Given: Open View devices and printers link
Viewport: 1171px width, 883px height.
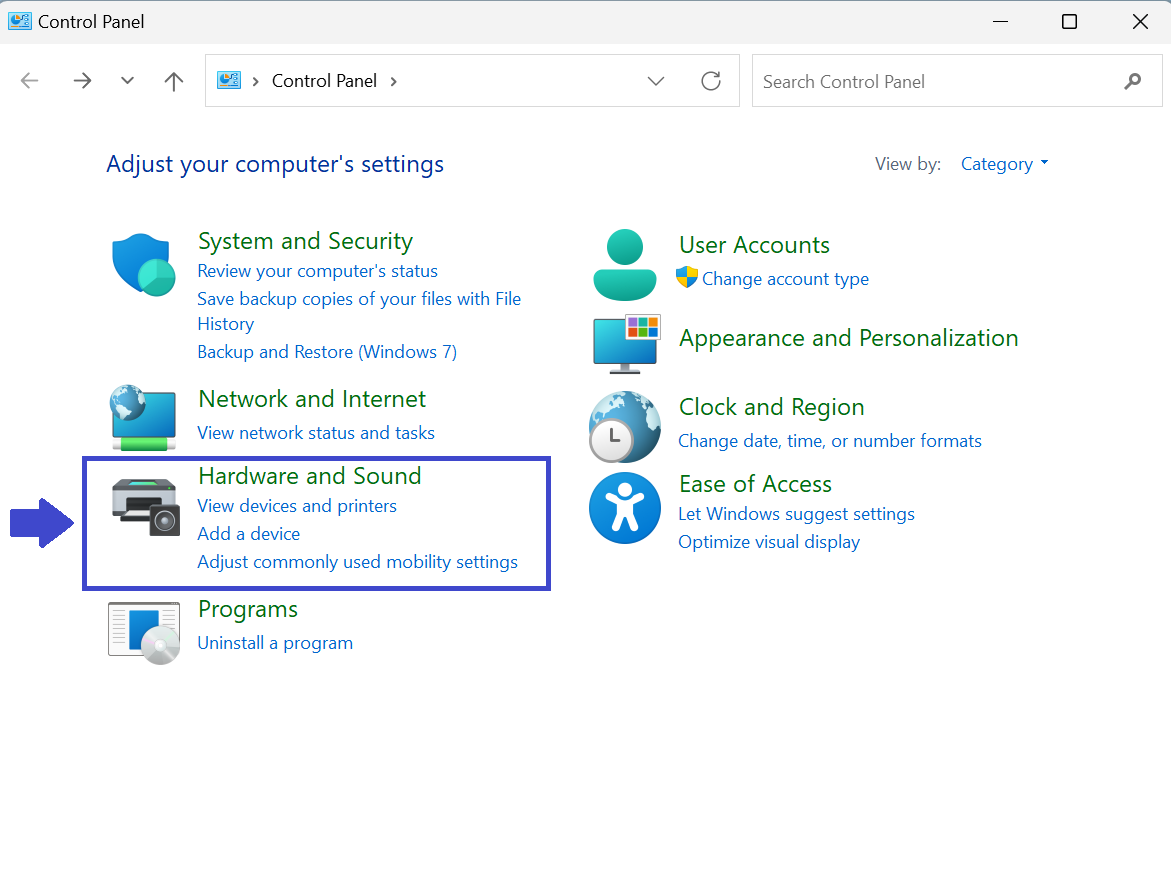Looking at the screenshot, I should [x=297, y=506].
